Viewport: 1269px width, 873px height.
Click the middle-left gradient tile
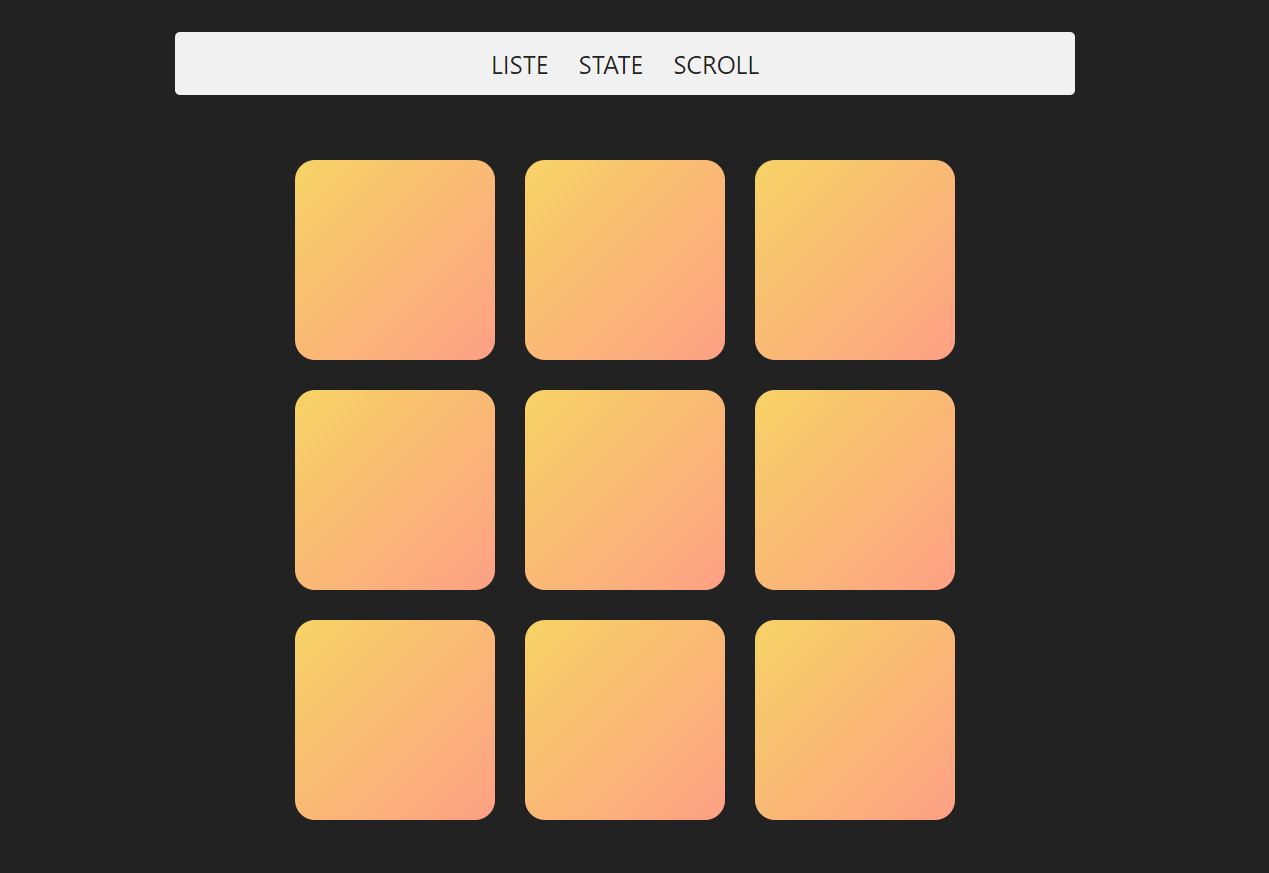[x=394, y=489]
